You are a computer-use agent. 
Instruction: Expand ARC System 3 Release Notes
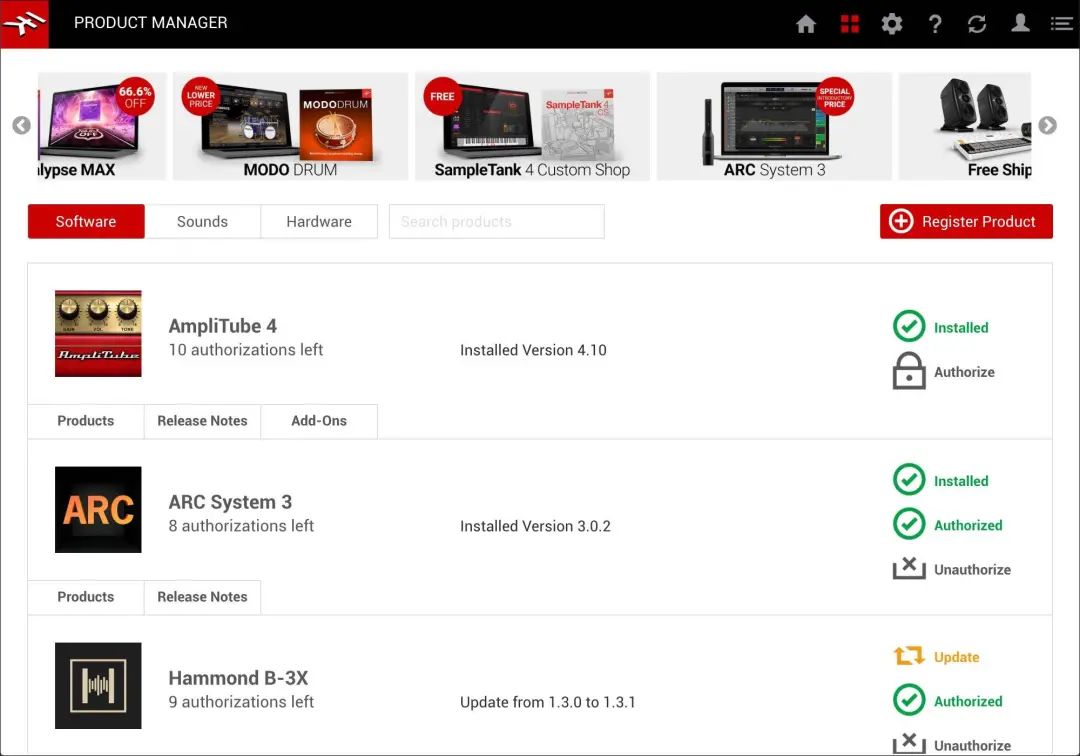pyautogui.click(x=202, y=597)
